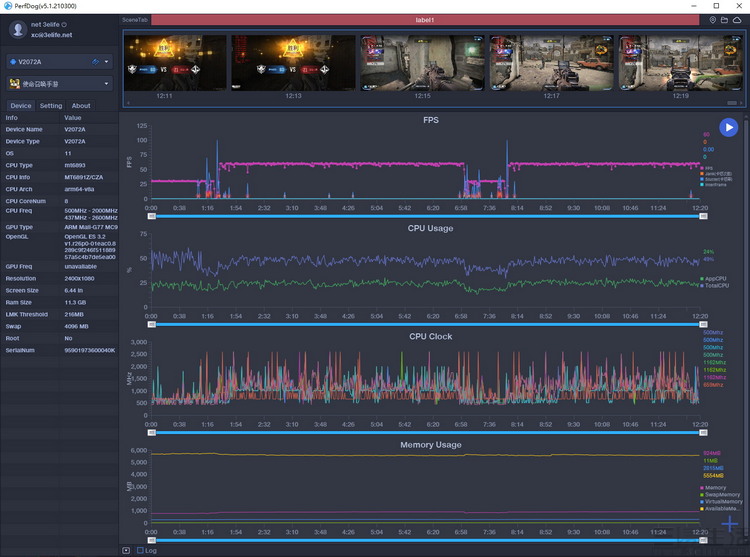Click the FPS chart title

[x=431, y=120]
